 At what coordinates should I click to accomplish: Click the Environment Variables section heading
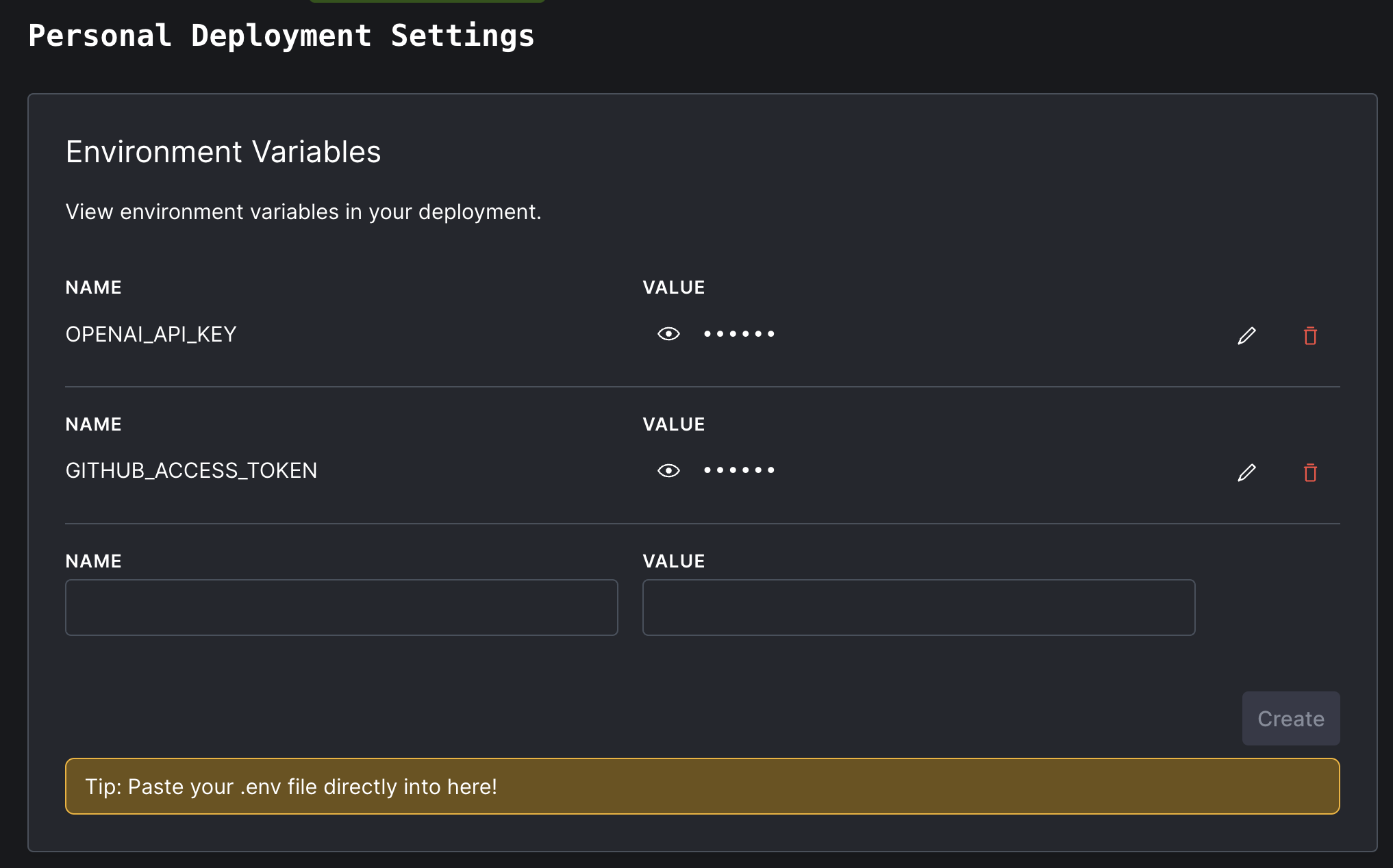[223, 152]
